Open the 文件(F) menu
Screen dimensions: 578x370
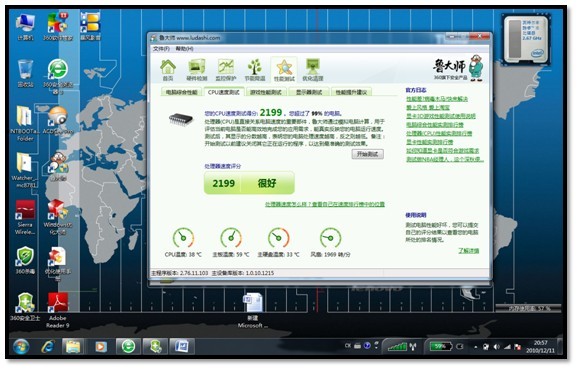(x=161, y=49)
